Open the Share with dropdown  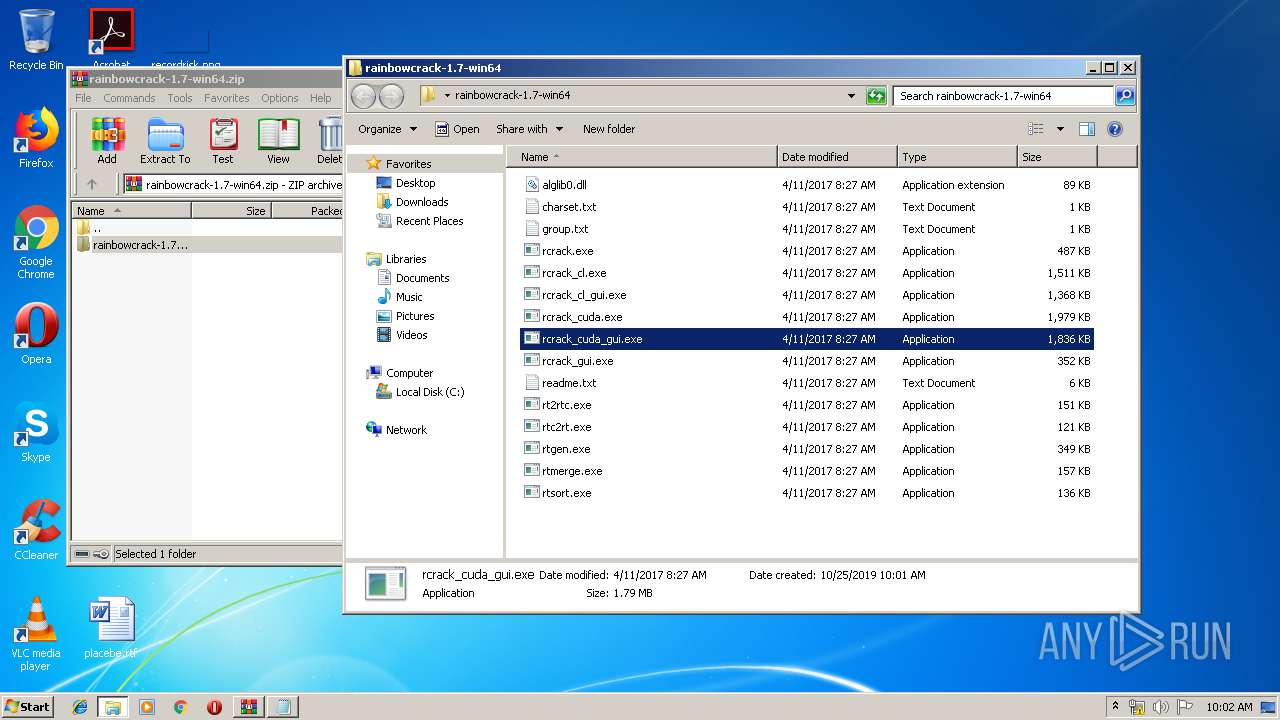pyautogui.click(x=530, y=129)
